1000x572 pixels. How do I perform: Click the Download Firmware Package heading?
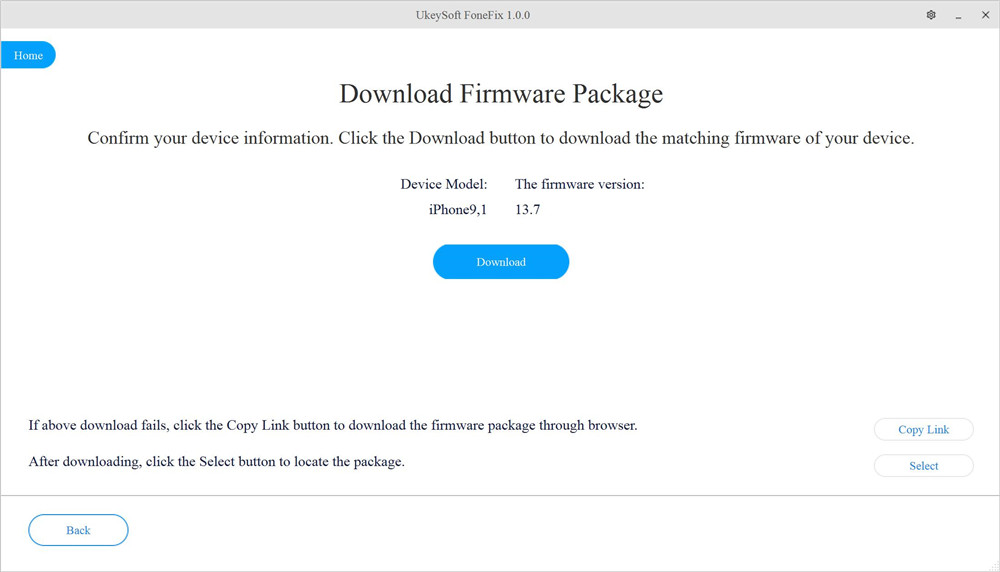(x=501, y=94)
